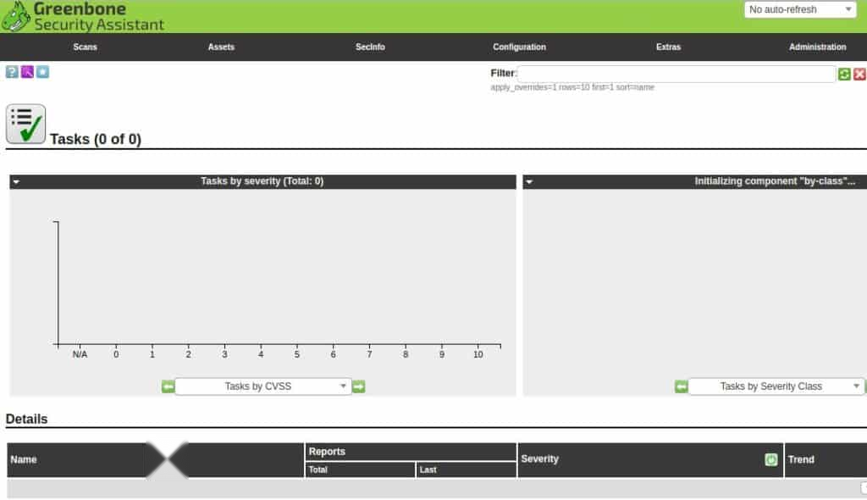The image size is (867, 500).
Task: Click the large Tasks checklist icon
Action: [x=25, y=124]
